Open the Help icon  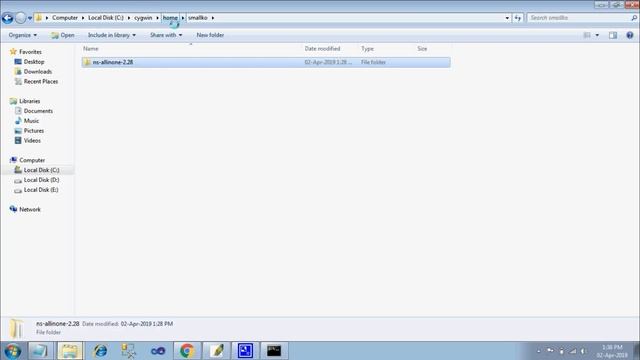tap(630, 35)
